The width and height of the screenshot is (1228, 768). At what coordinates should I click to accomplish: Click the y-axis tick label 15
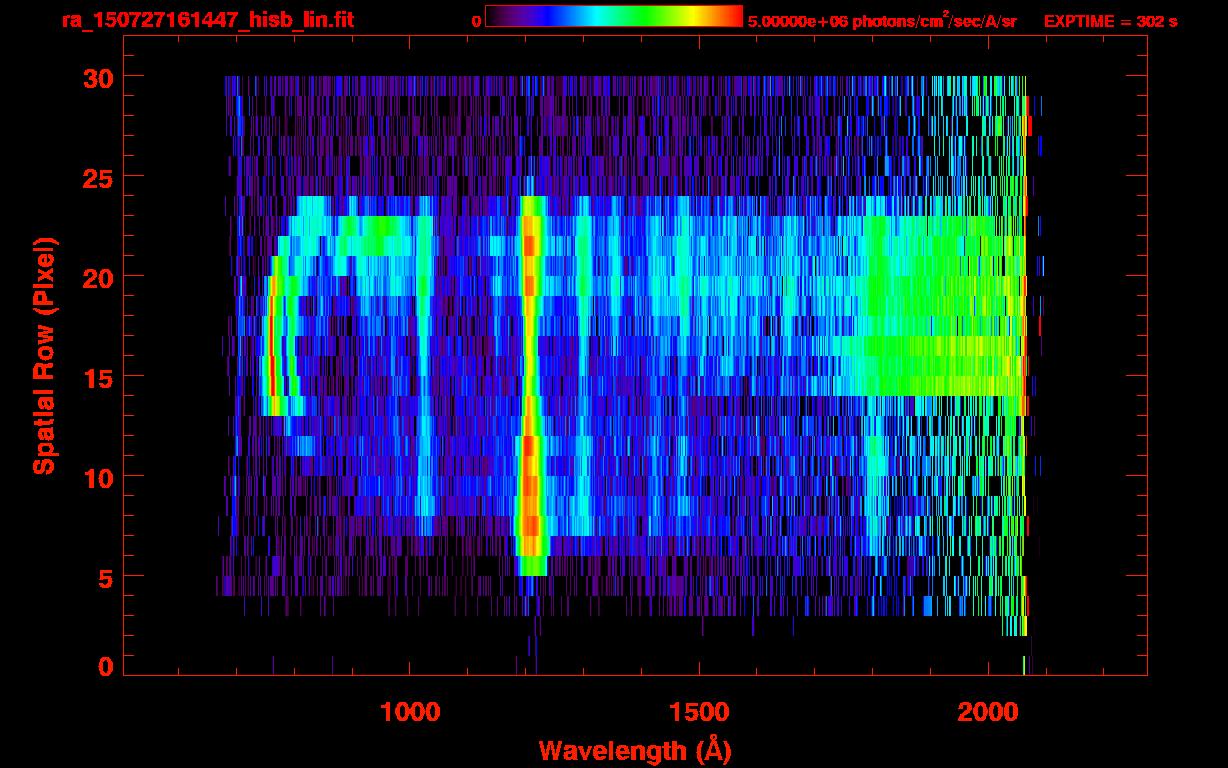pos(98,377)
